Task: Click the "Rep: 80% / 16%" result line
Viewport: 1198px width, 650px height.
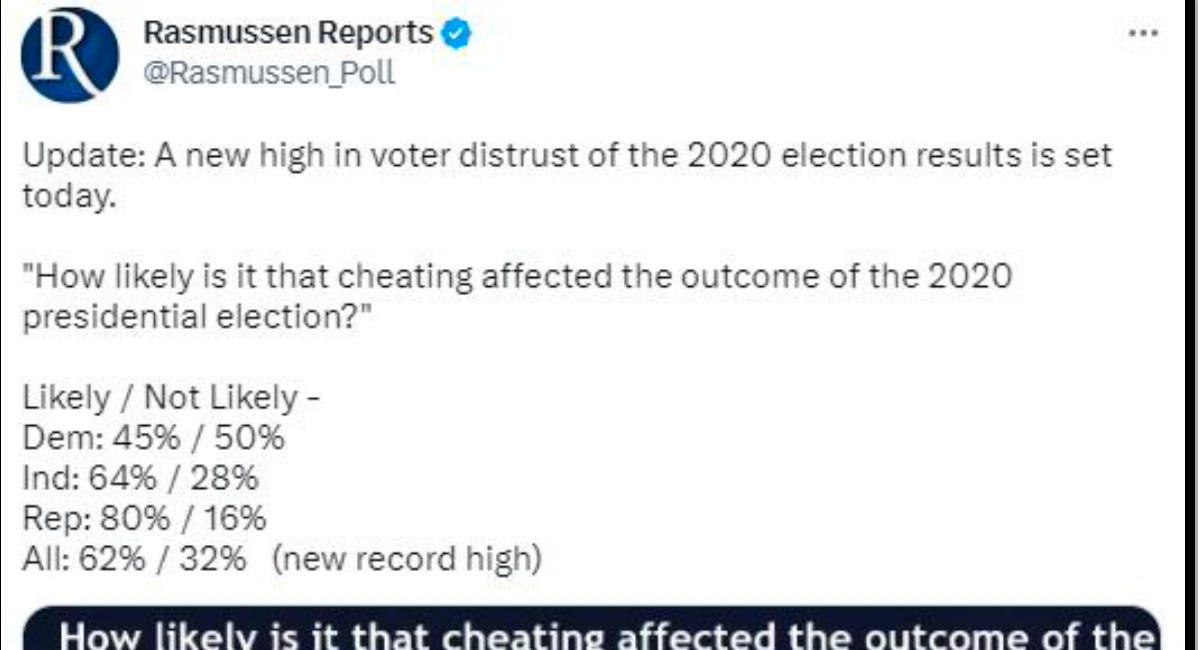Action: (144, 518)
